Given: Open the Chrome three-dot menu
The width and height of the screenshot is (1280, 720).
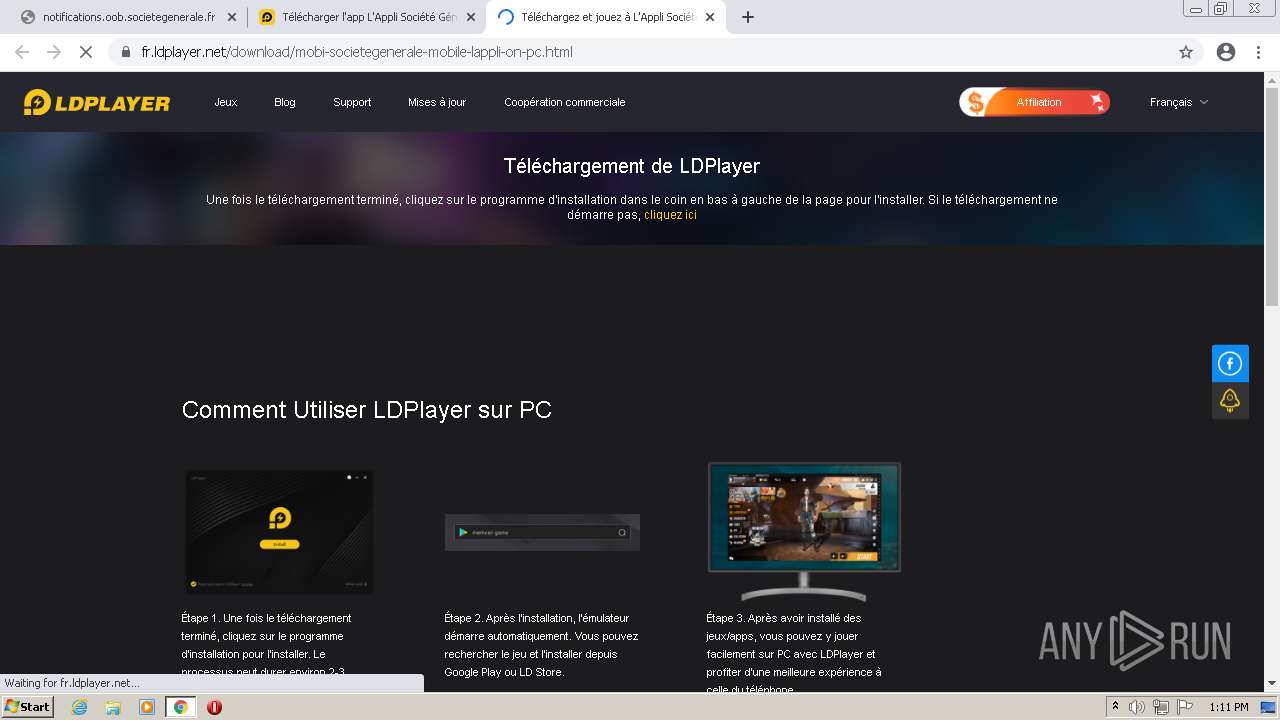Looking at the screenshot, I should pyautogui.click(x=1258, y=52).
